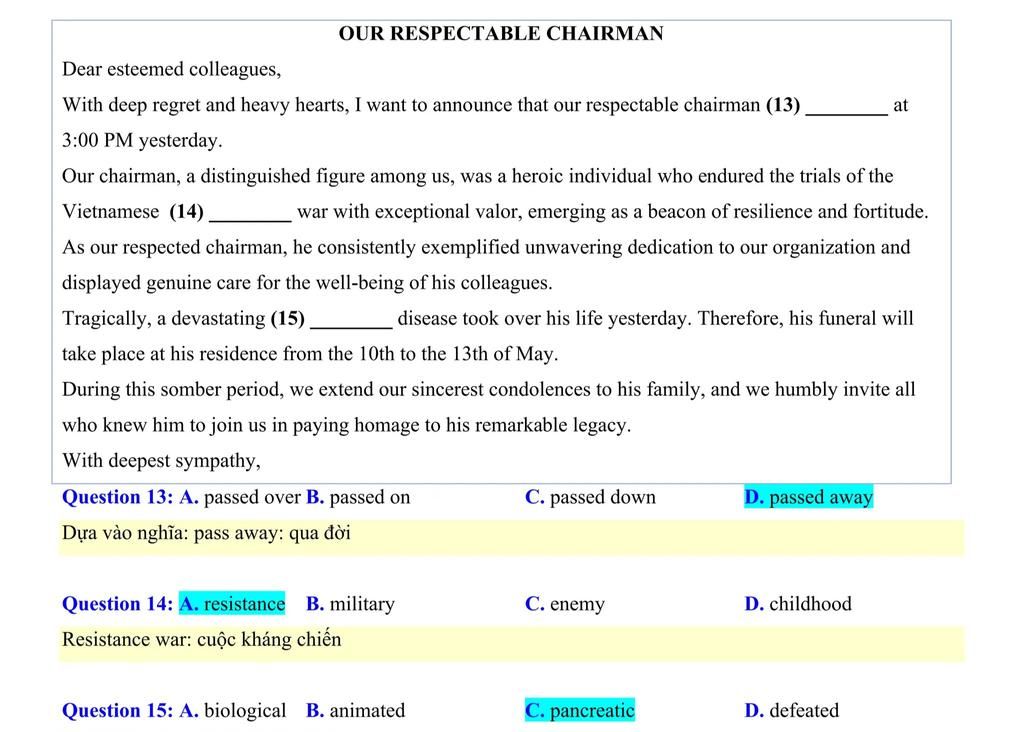Select highlighted answer A. resistance
1024x732 pixels.
pos(232,604)
